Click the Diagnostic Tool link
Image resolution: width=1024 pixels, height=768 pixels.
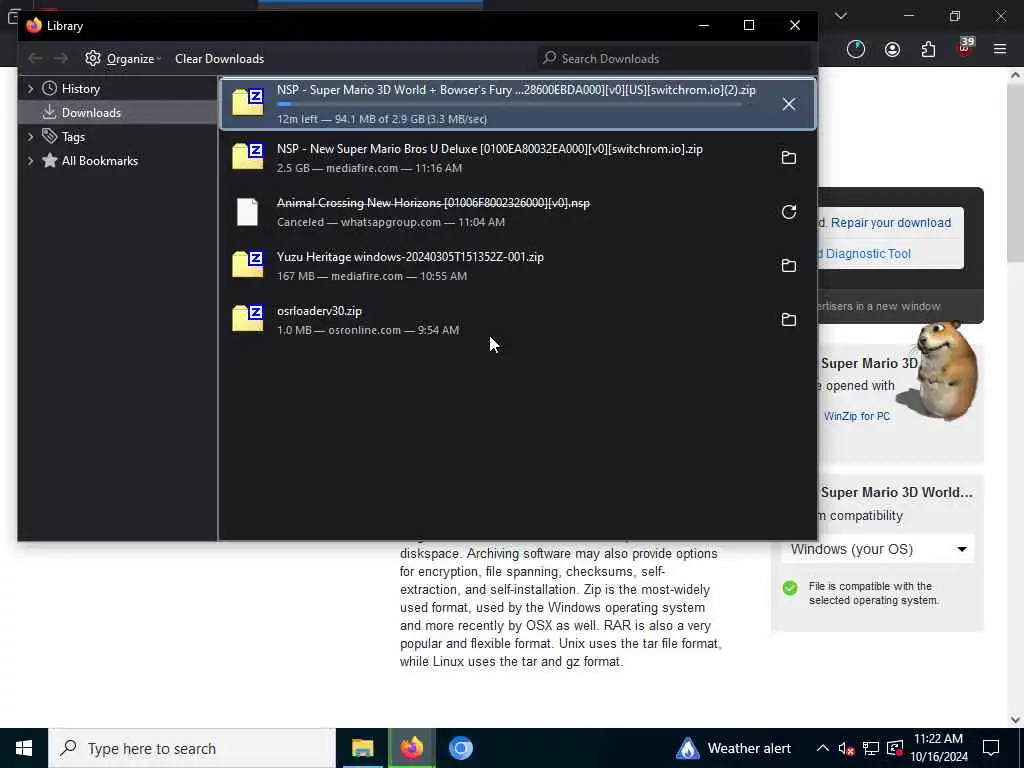868,253
